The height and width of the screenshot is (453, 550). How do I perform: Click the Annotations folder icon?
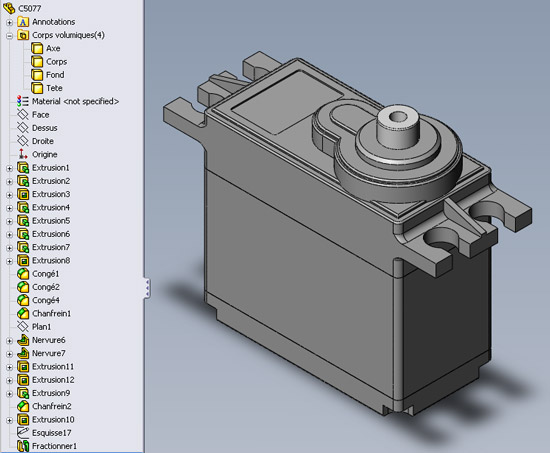(23, 22)
